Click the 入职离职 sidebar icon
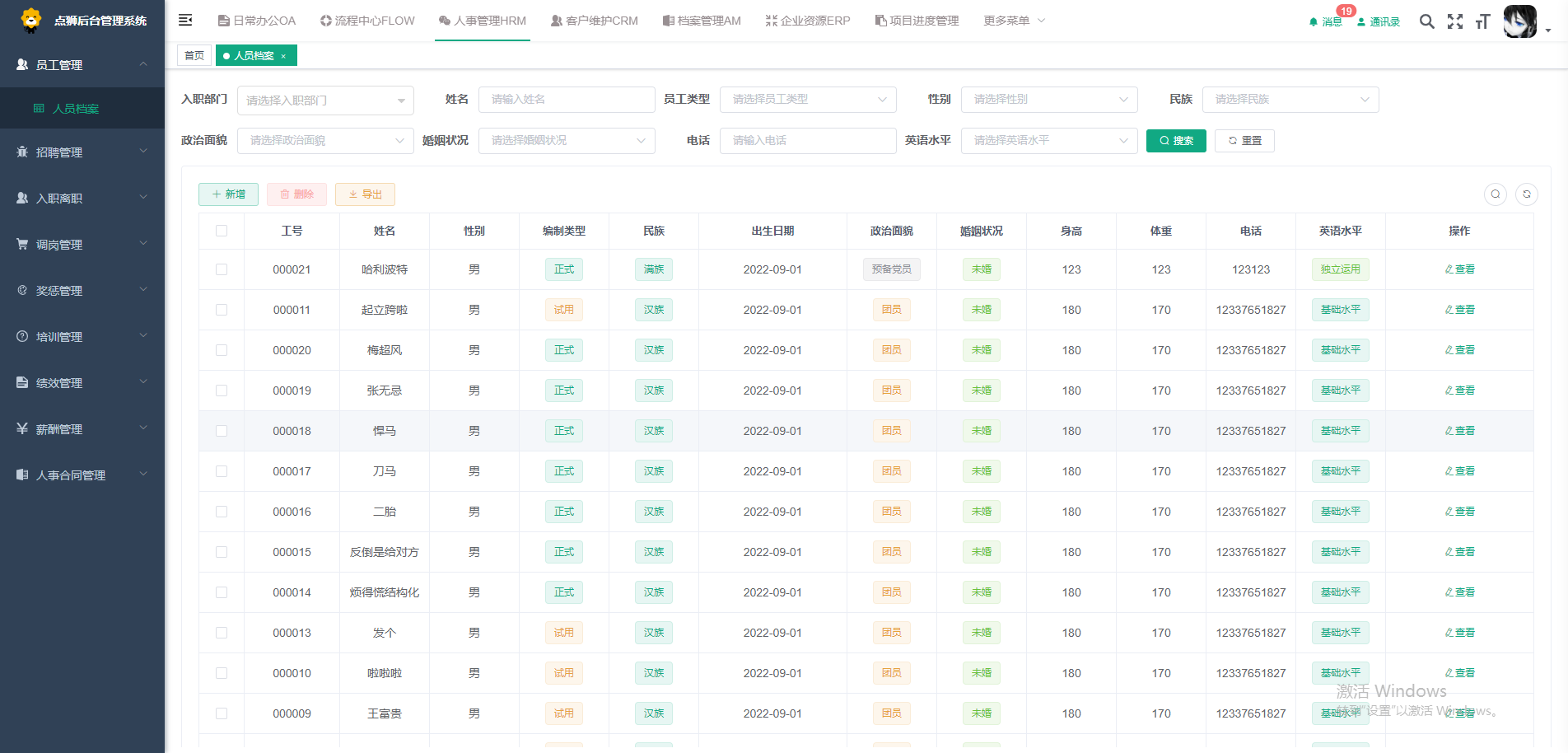Viewport: 1568px width, 753px height. click(22, 198)
